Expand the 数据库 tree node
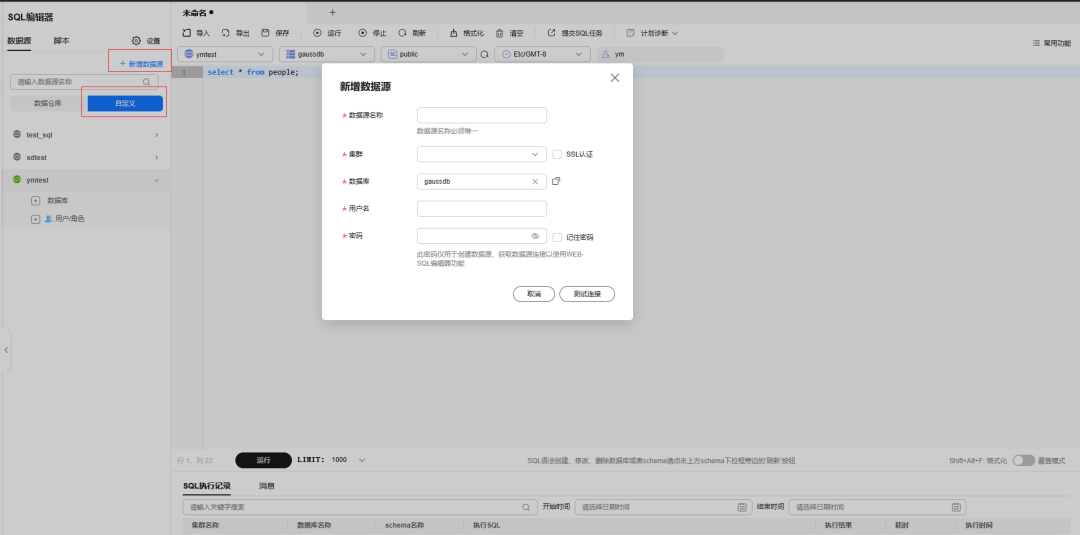The height and width of the screenshot is (535, 1080). tap(36, 201)
